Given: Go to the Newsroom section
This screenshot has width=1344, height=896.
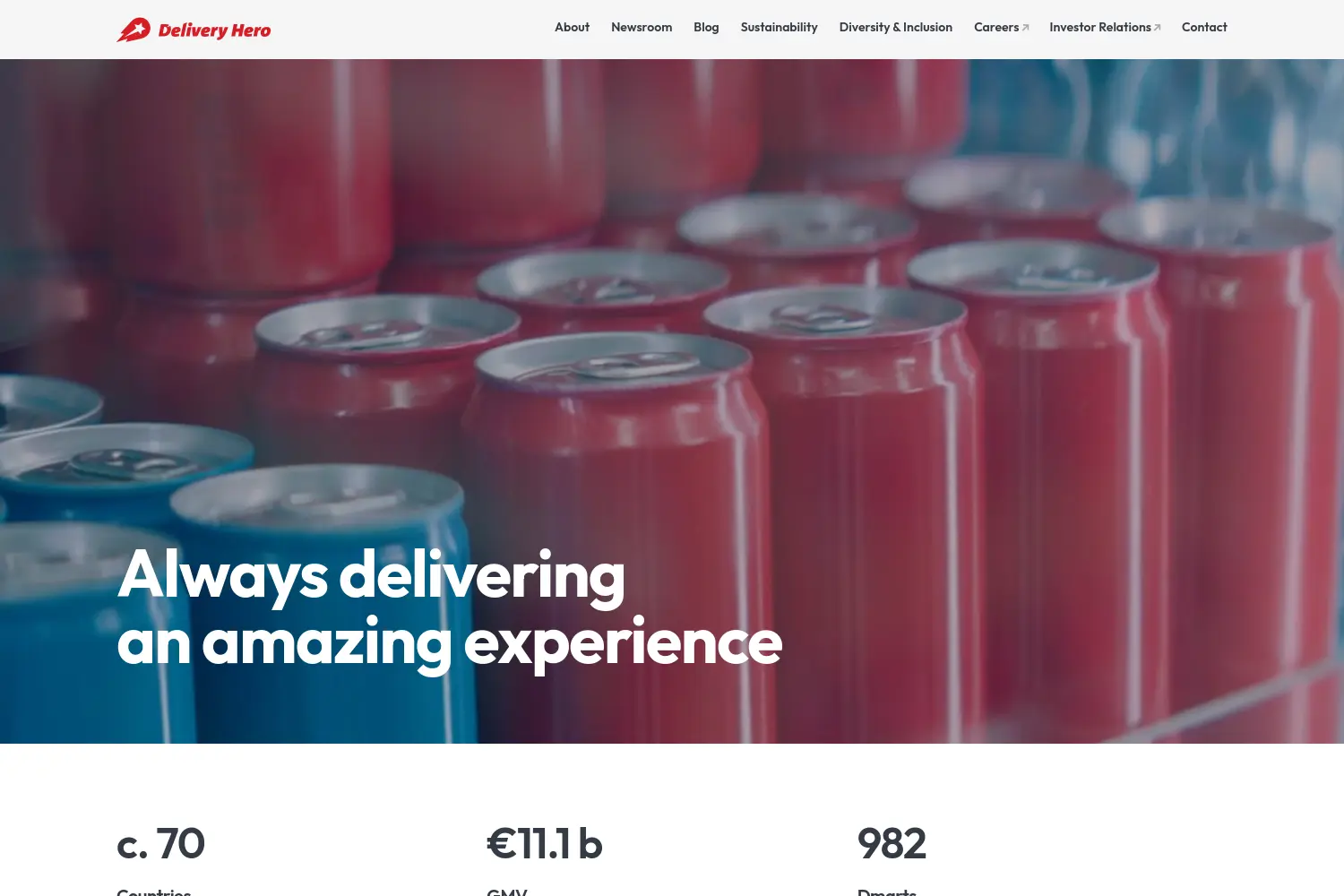Looking at the screenshot, I should point(642,28).
